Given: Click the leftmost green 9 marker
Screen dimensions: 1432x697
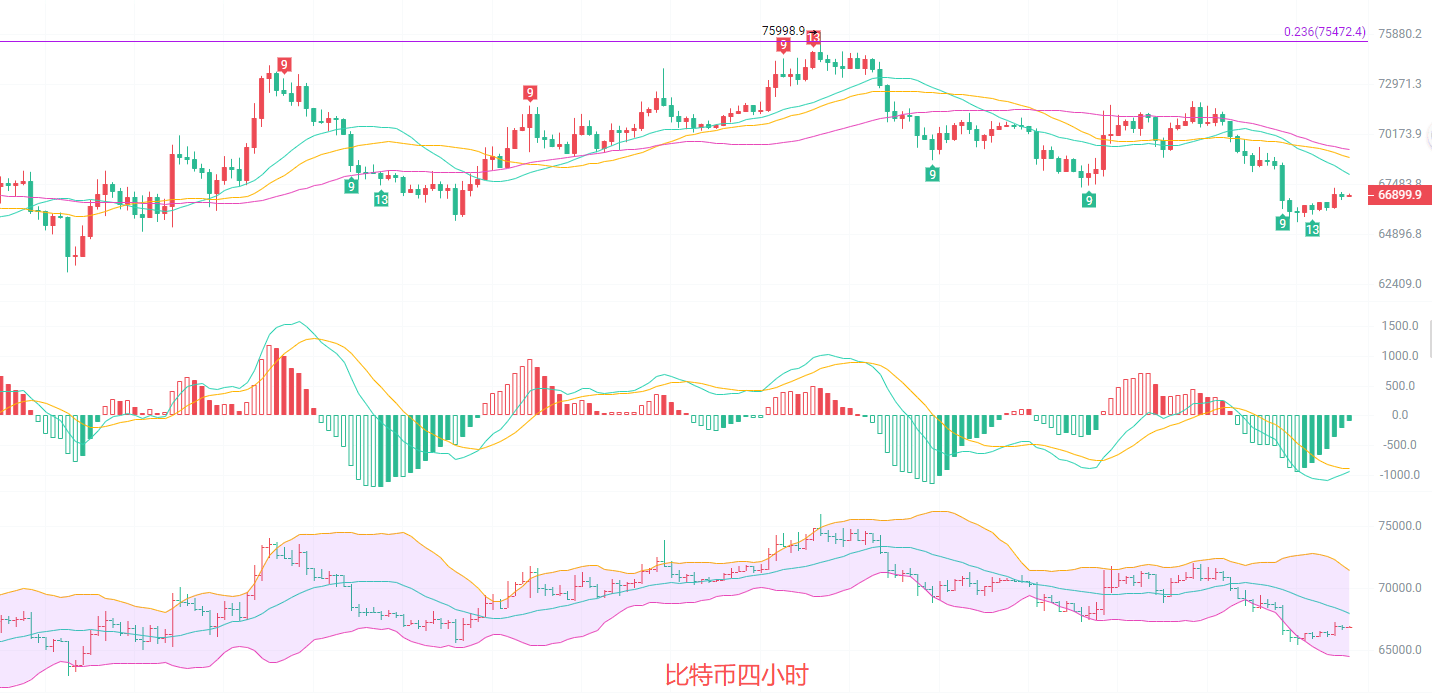Looking at the screenshot, I should [x=351, y=186].
